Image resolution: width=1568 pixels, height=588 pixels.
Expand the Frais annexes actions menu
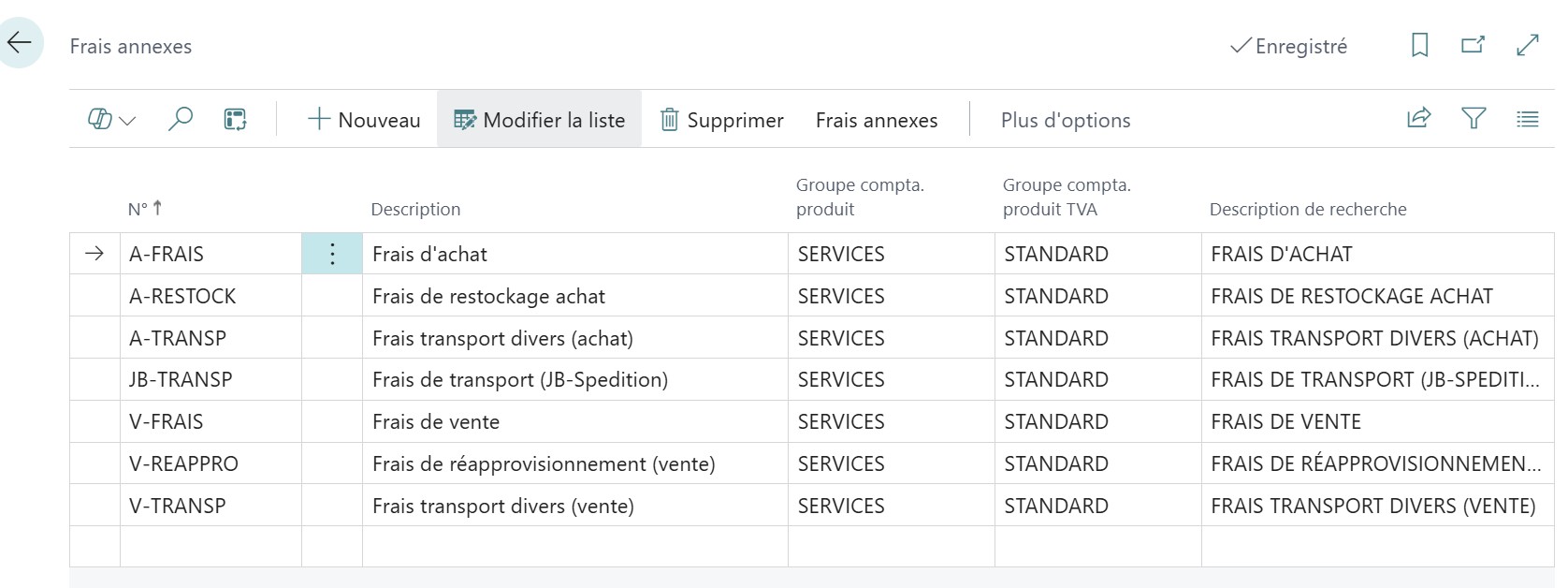pyautogui.click(x=876, y=120)
